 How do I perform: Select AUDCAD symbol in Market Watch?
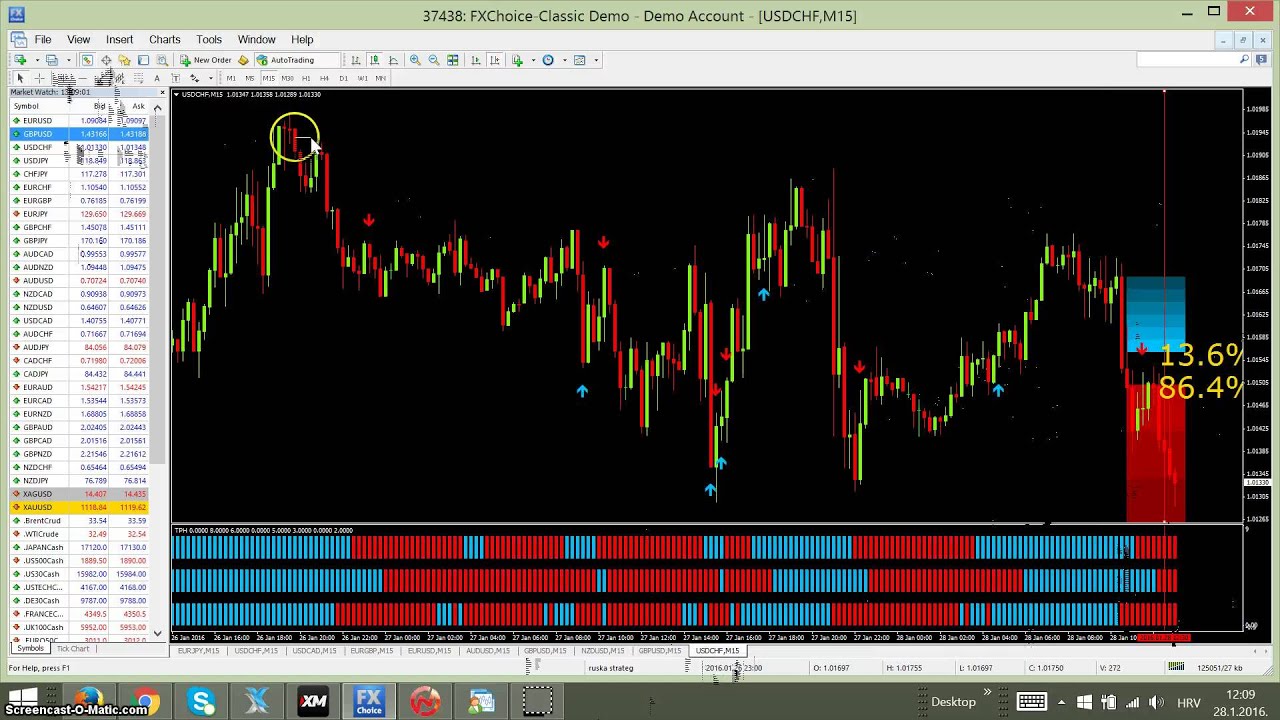tap(38, 254)
